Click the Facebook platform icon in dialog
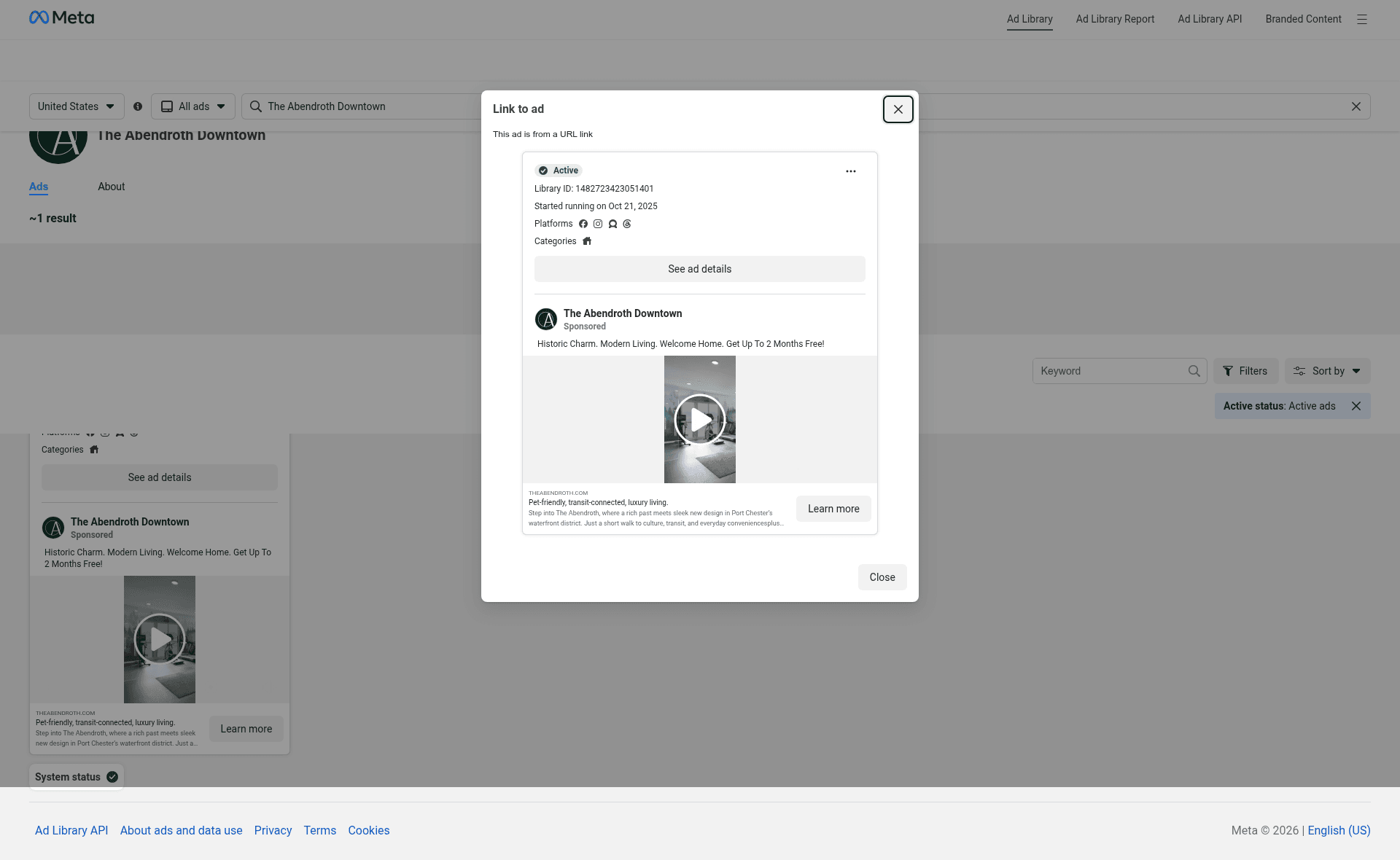 tap(583, 224)
